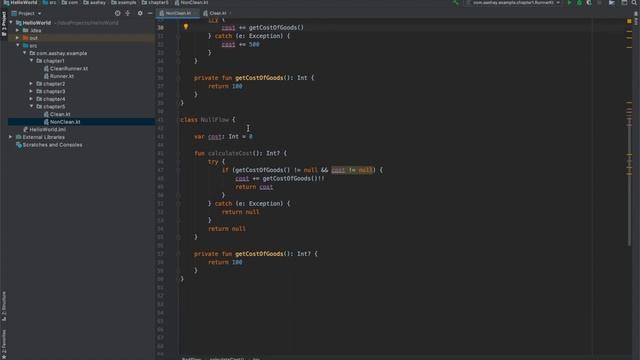Click the run-with-coverage icon

point(589,3)
